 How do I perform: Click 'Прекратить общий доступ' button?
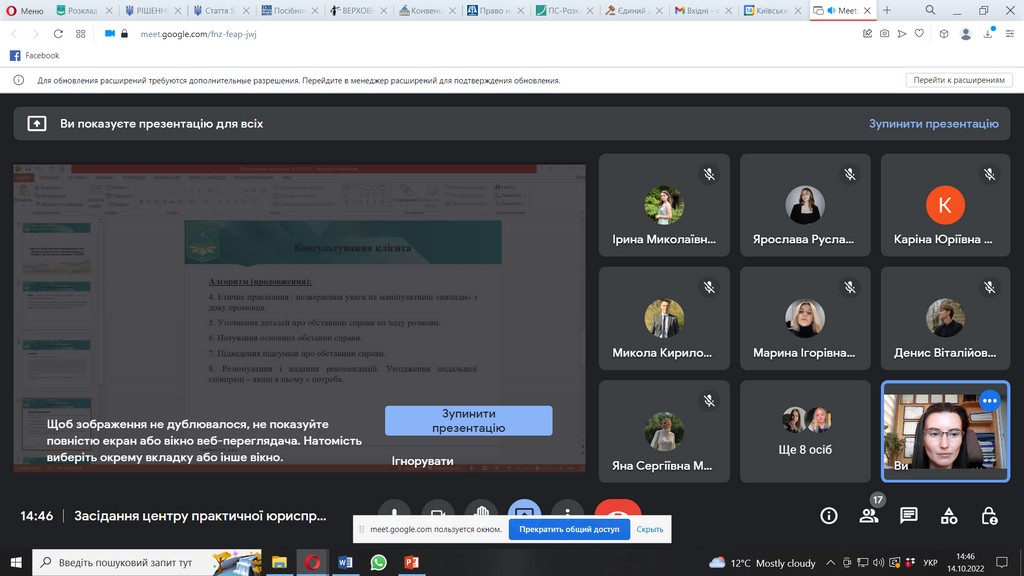point(568,529)
